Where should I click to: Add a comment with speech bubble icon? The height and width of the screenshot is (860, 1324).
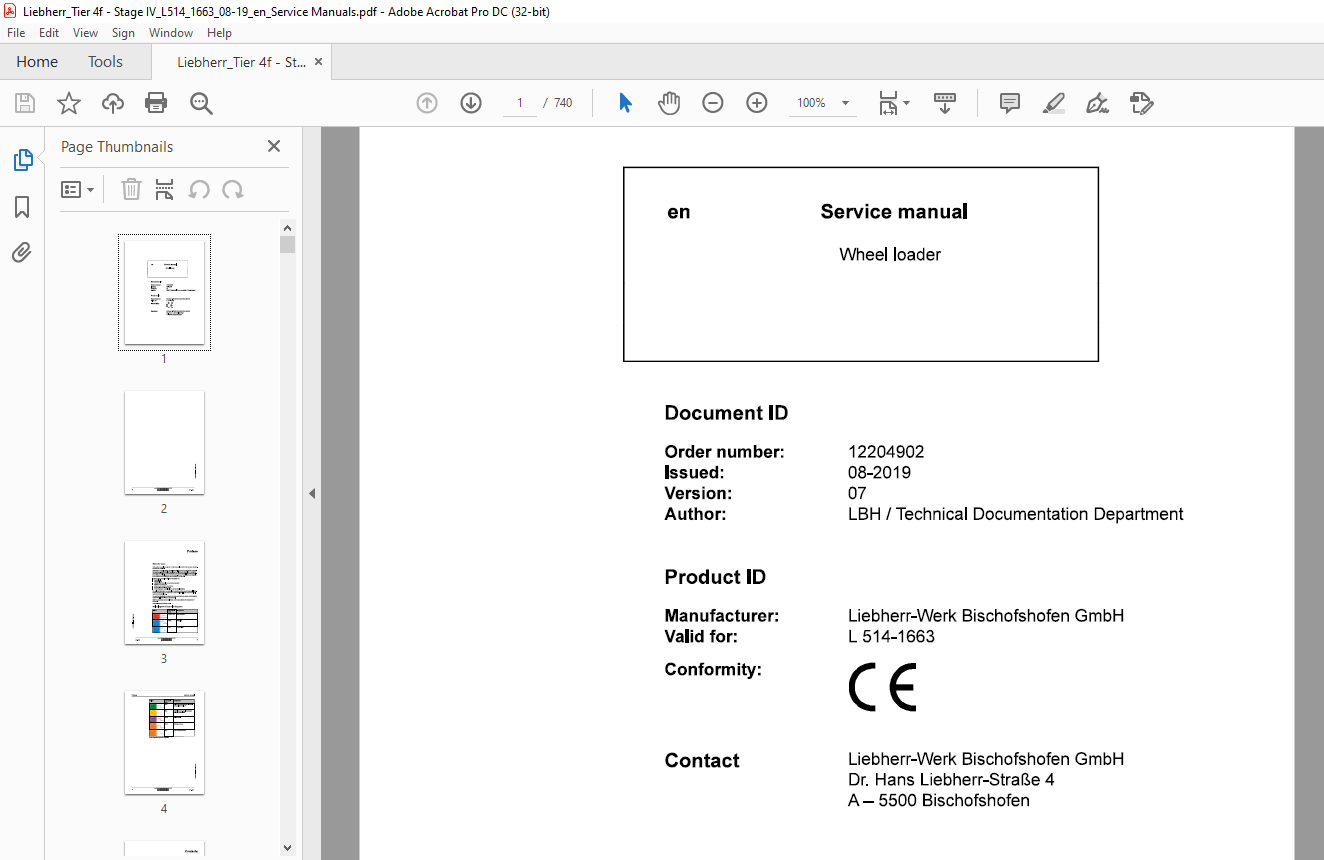[x=1010, y=103]
